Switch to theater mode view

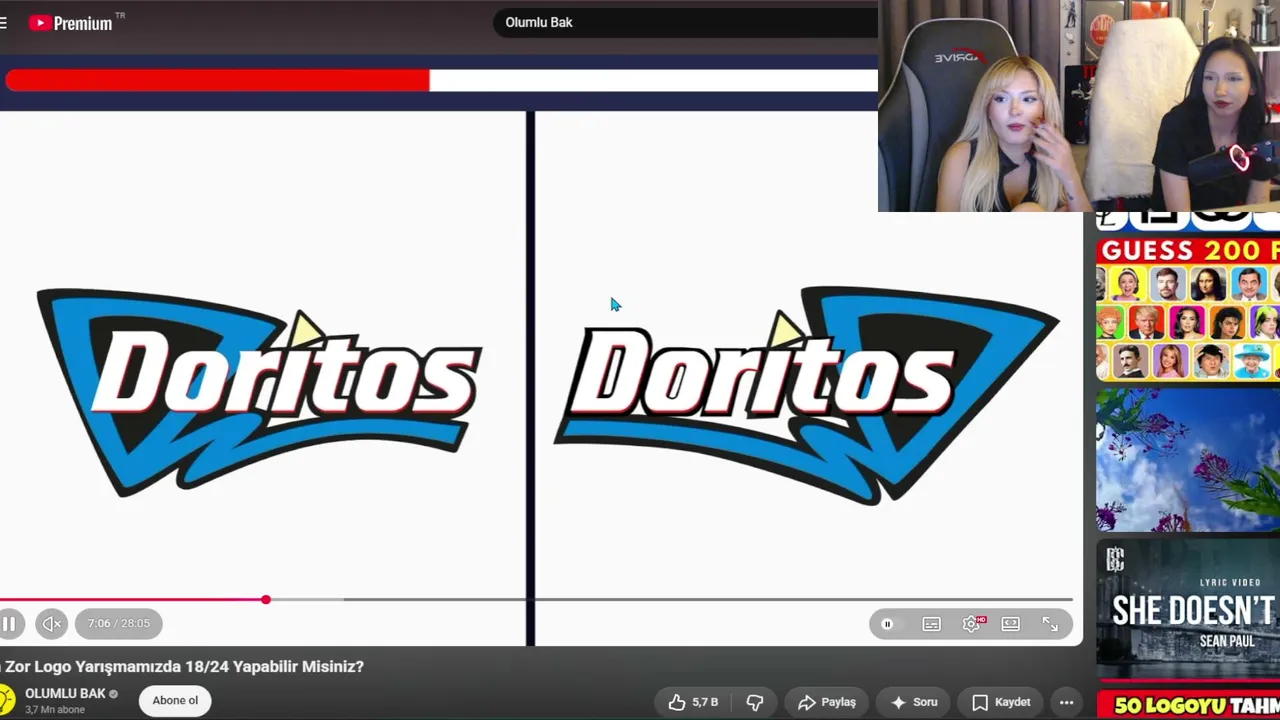[1011, 624]
